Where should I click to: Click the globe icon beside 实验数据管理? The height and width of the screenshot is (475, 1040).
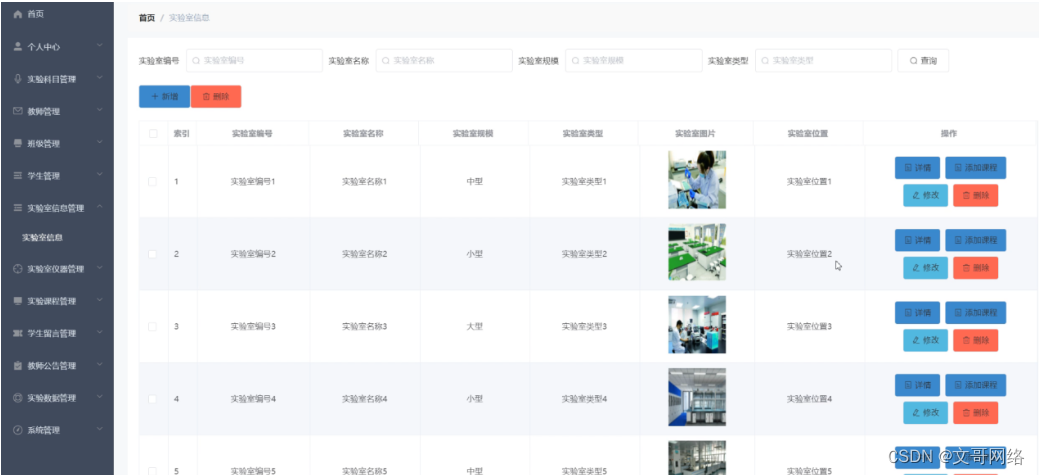[18, 398]
